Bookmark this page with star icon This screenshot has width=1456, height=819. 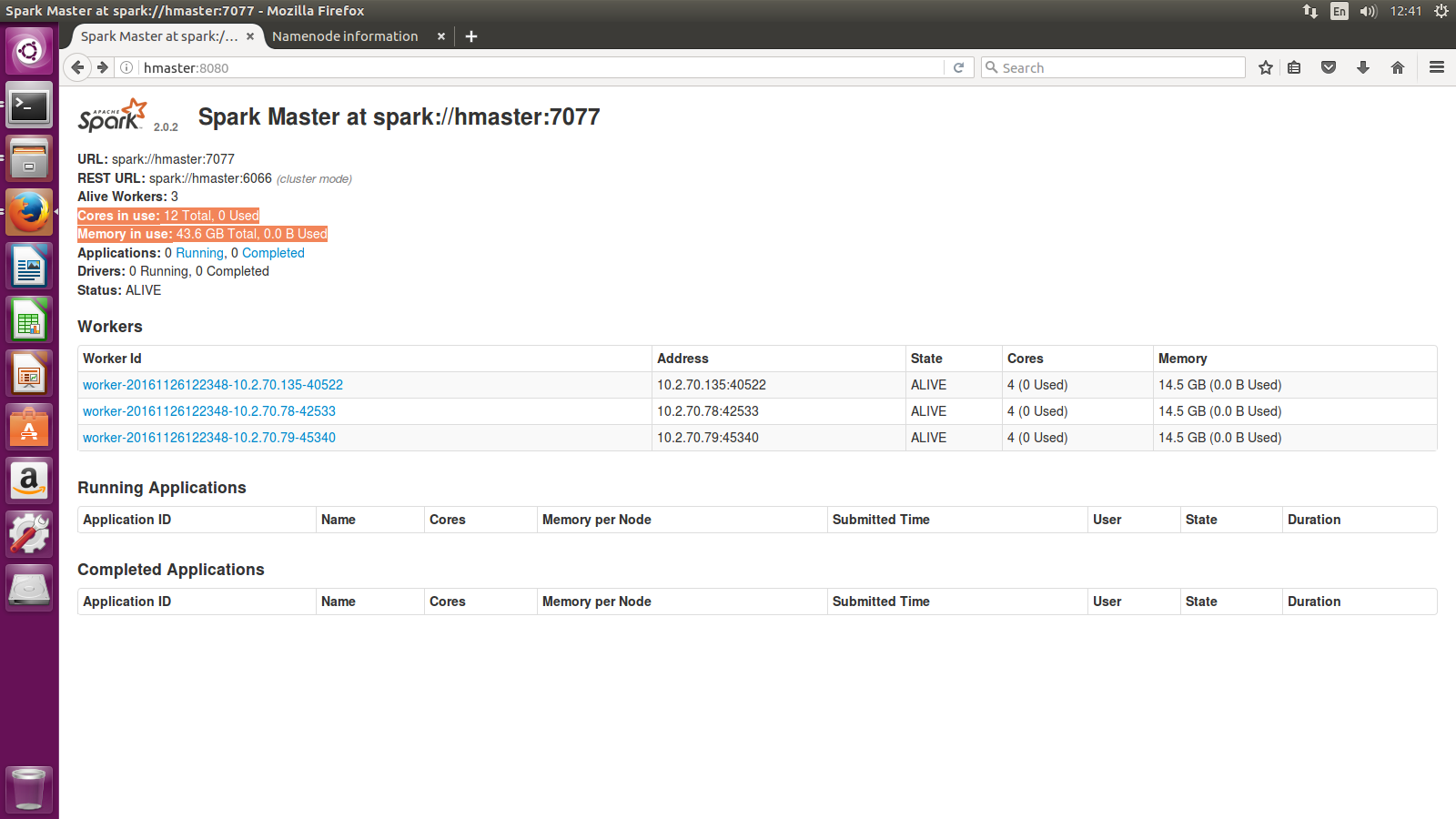click(1265, 67)
